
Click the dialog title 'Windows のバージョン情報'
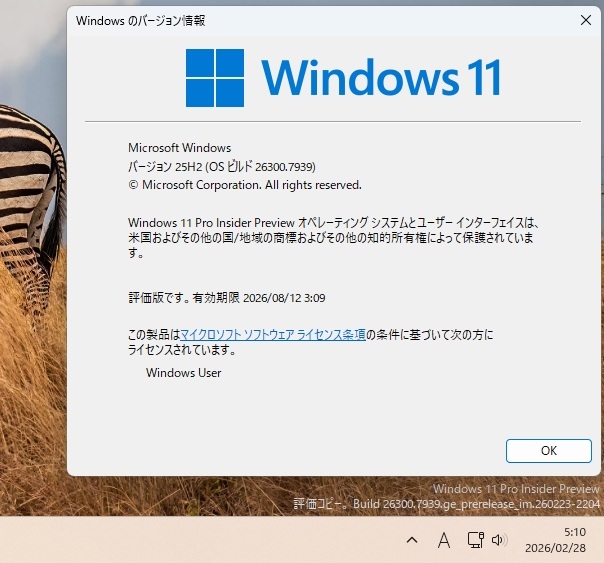[x=141, y=20]
